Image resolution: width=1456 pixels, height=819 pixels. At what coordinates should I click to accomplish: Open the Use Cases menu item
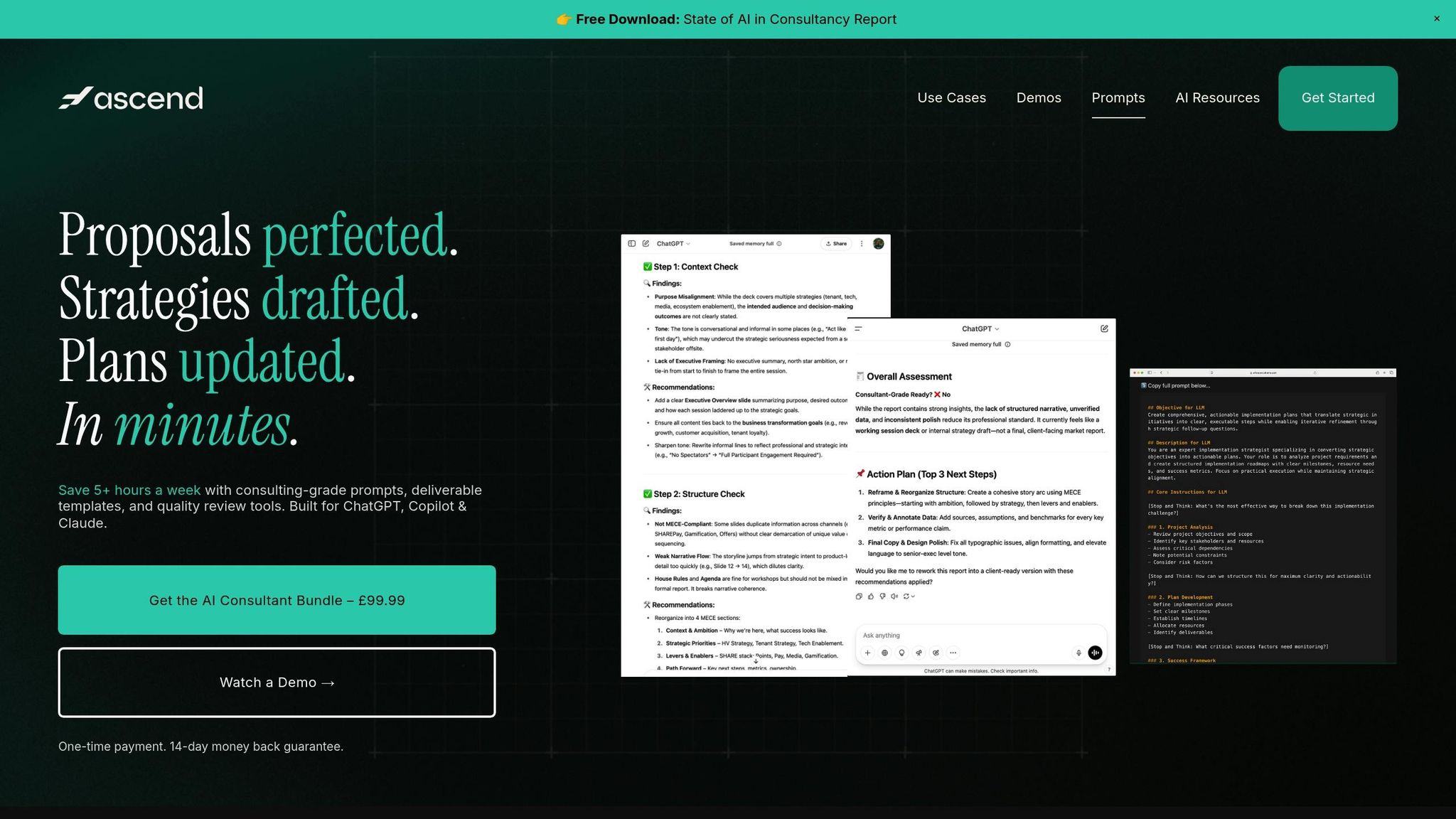point(951,98)
